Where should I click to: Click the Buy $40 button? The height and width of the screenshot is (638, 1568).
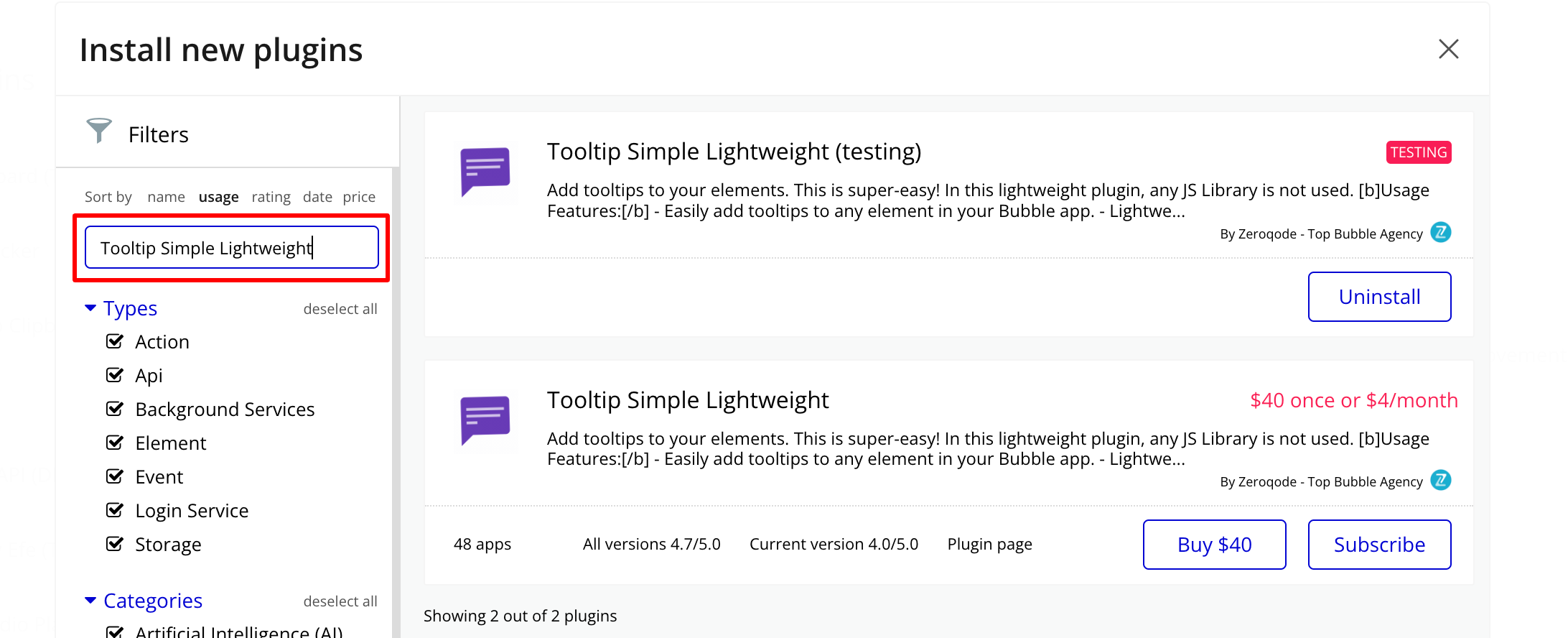tap(1214, 545)
